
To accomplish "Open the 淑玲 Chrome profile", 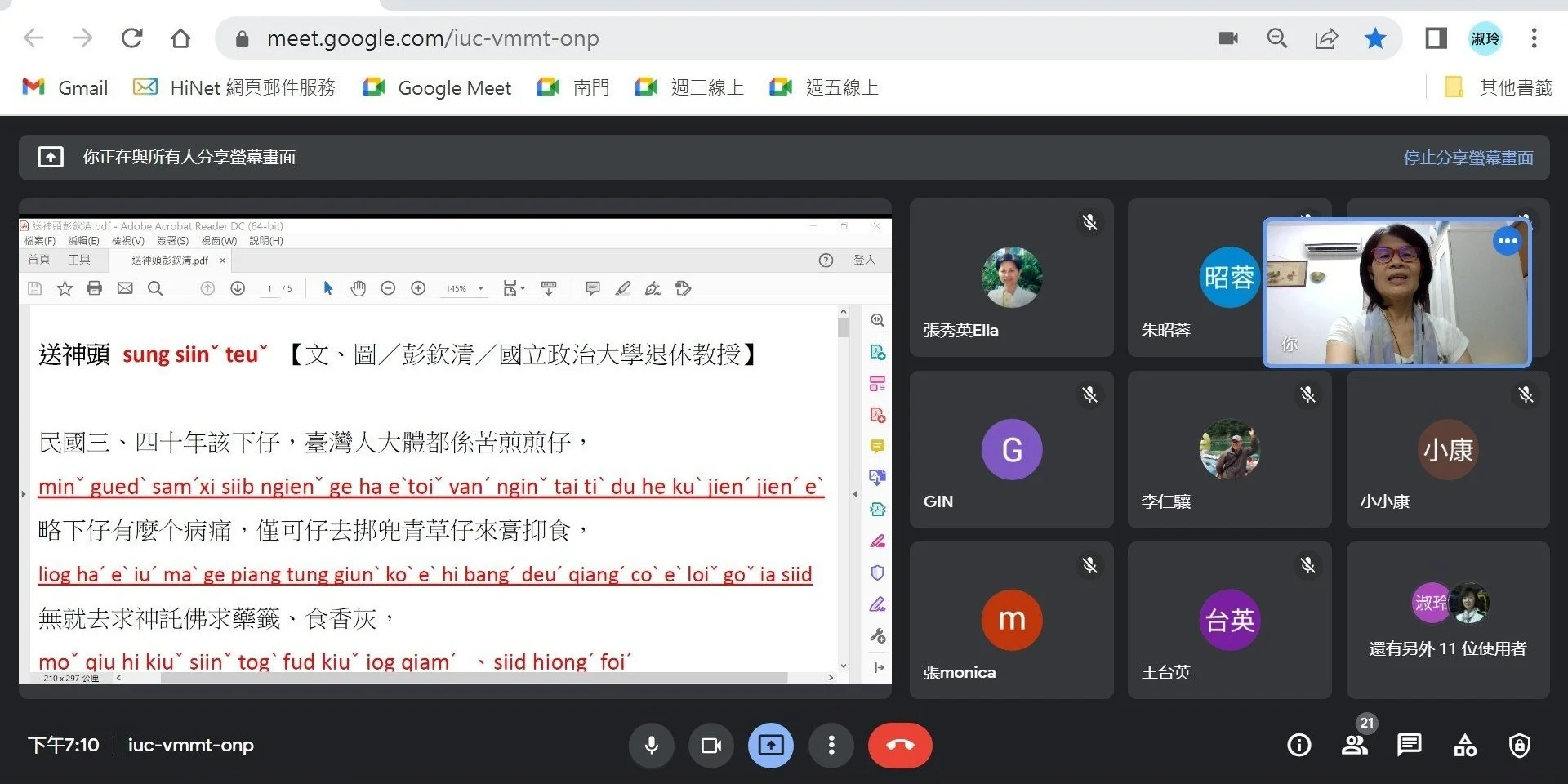I will pos(1485,38).
